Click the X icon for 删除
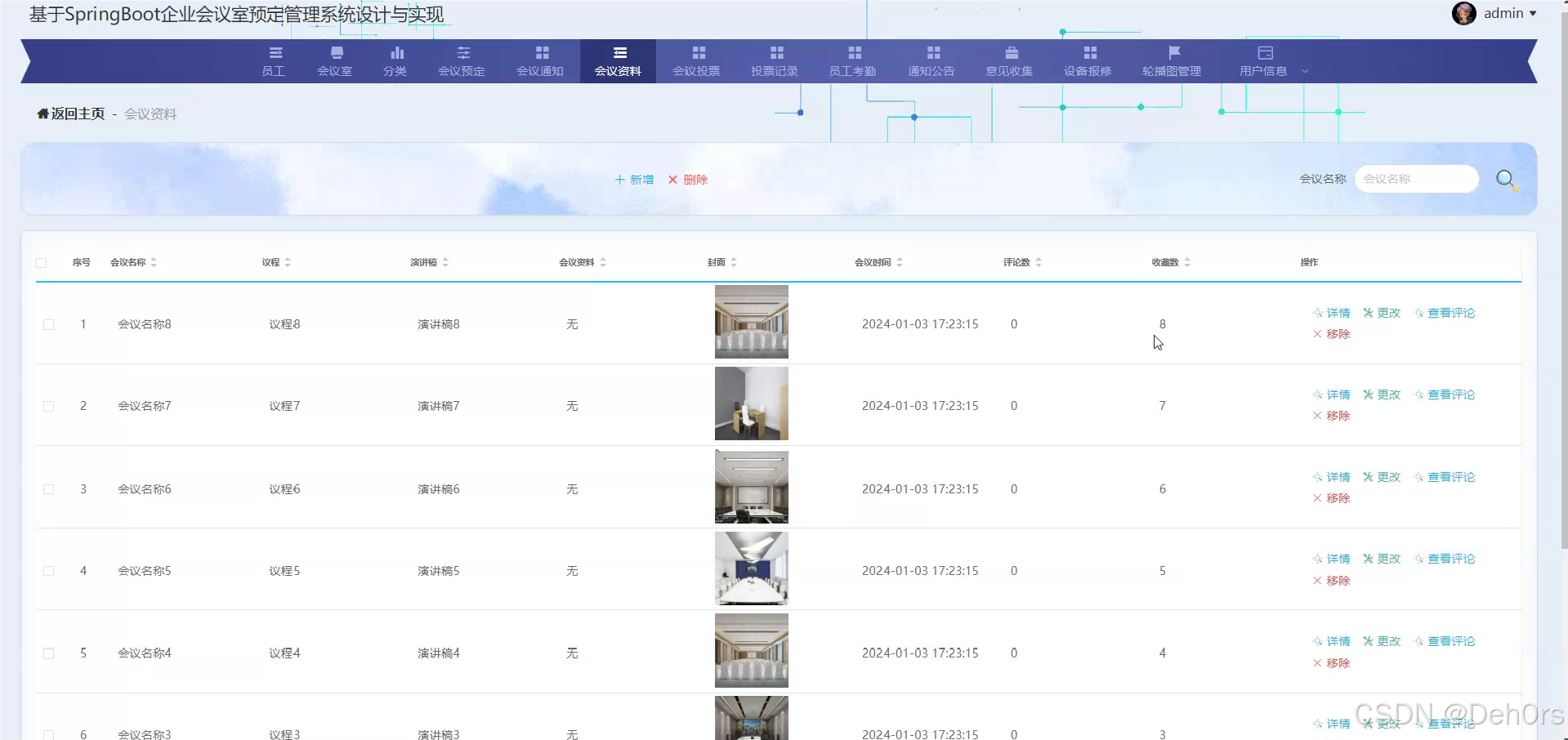This screenshot has height=740, width=1568. [x=672, y=180]
